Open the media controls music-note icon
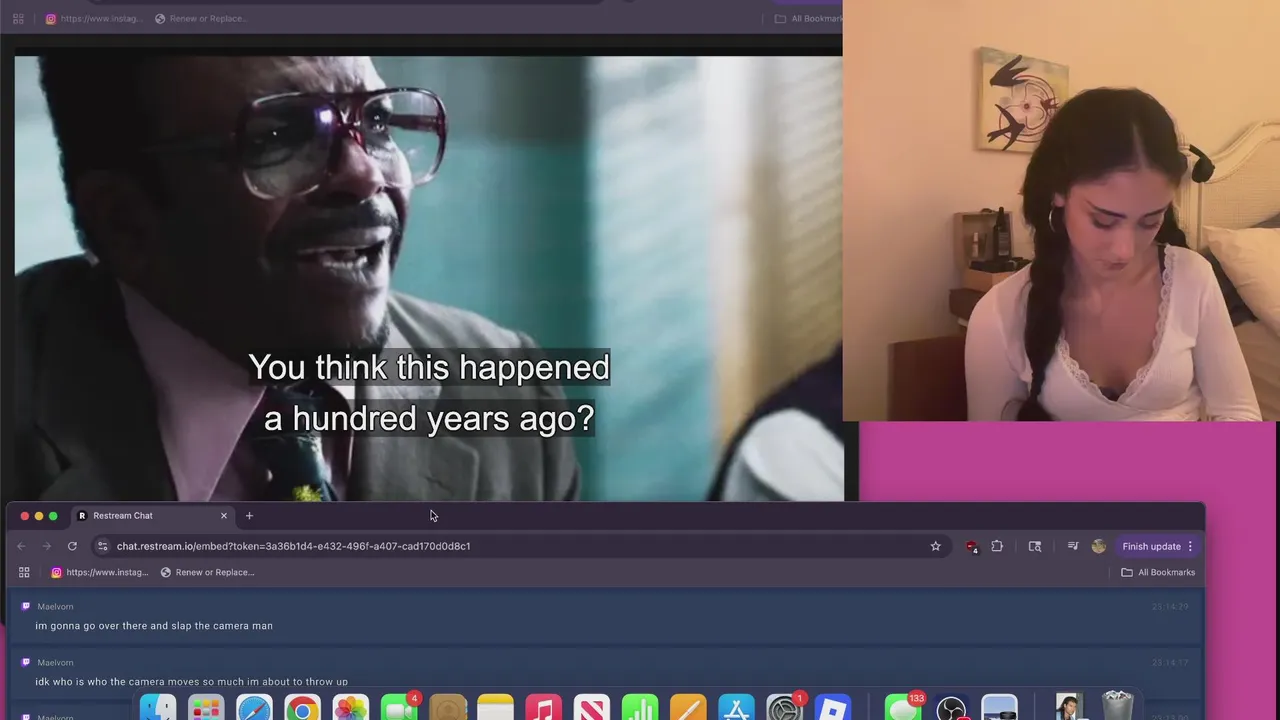 click(1073, 546)
